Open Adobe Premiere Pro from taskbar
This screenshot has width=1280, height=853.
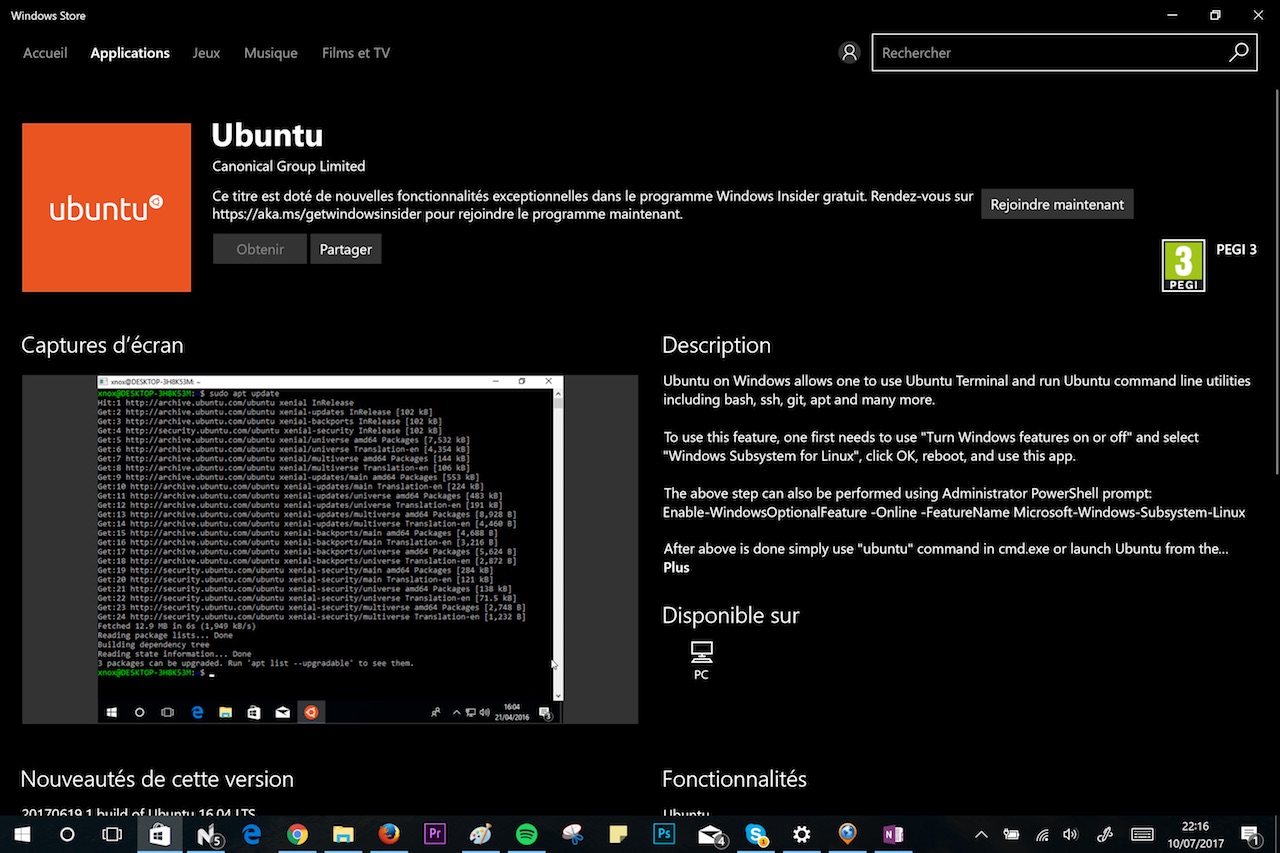(x=435, y=834)
